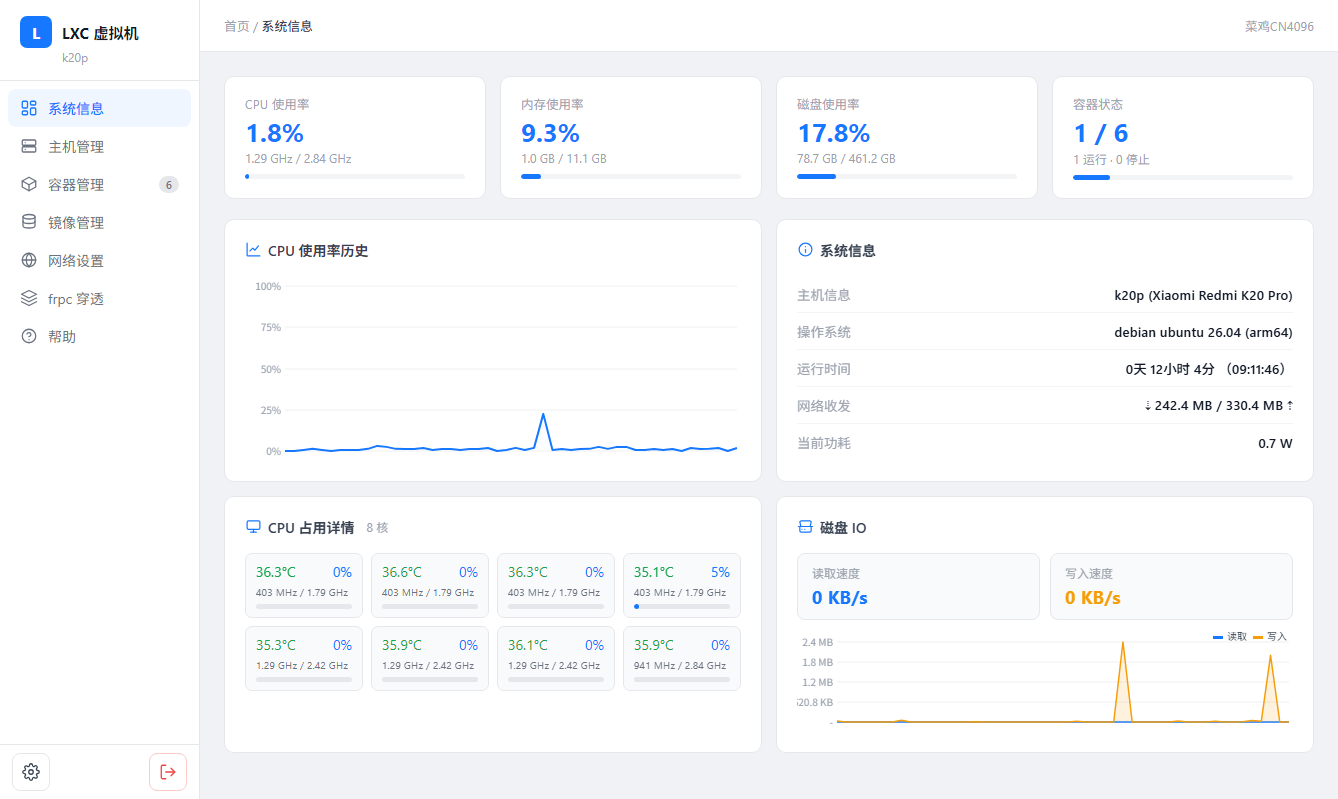
Task: Go to 首页 breadcrumb link
Action: click(x=237, y=26)
